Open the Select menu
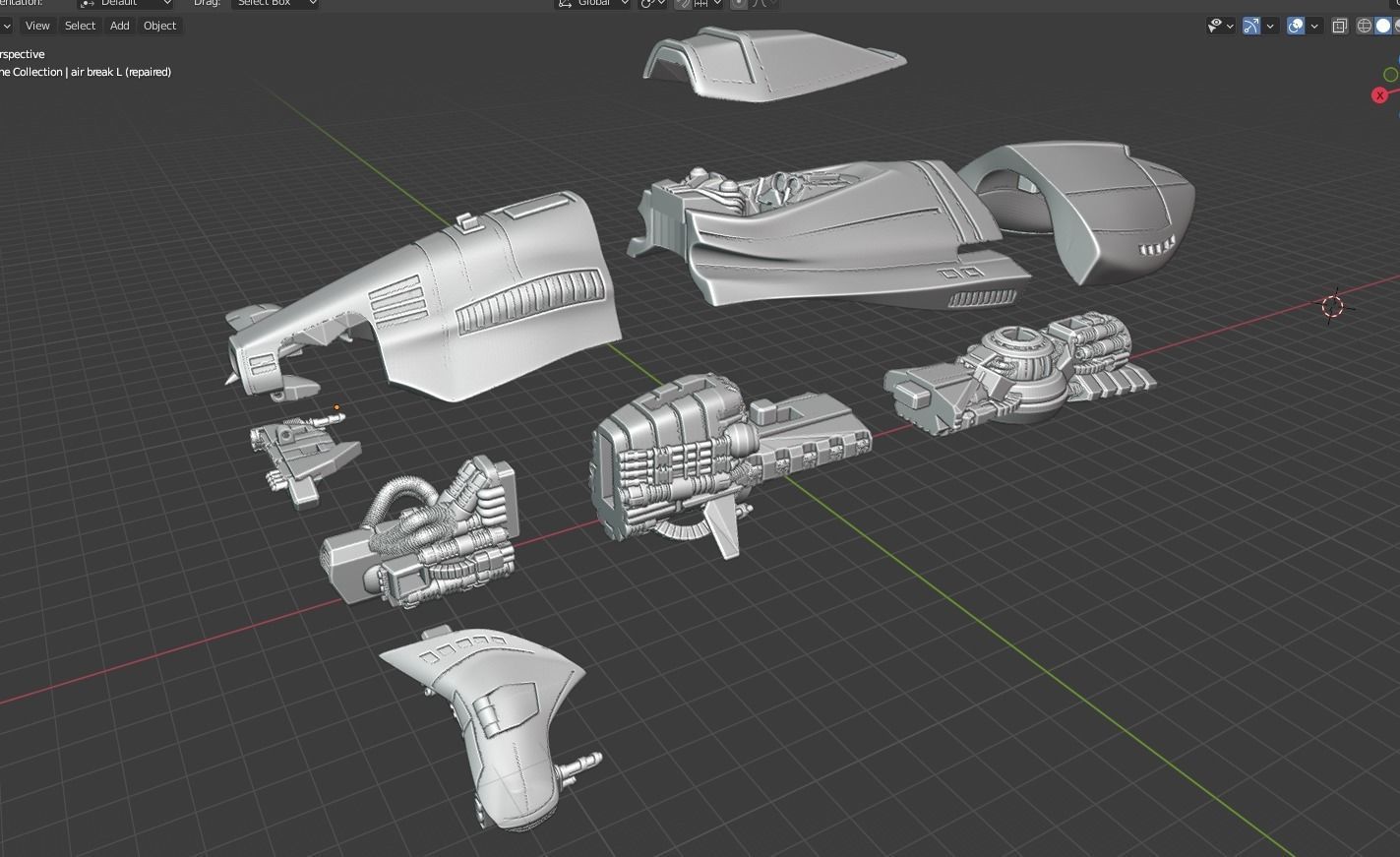The image size is (1400, 857). click(x=81, y=26)
